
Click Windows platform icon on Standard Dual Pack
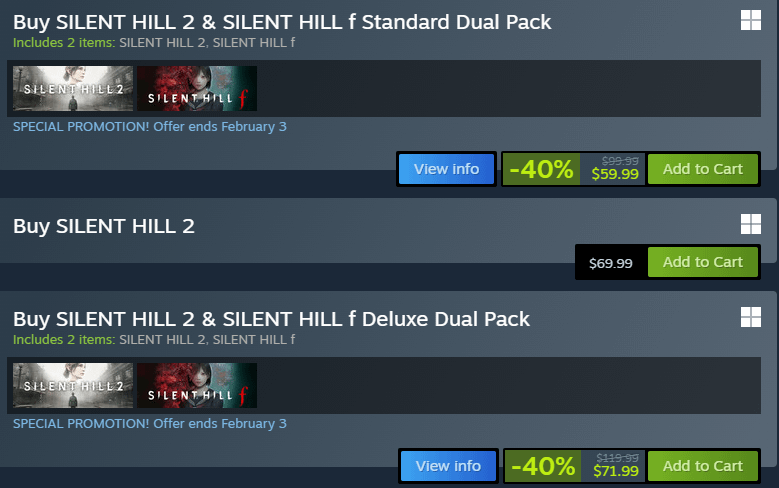pos(750,20)
